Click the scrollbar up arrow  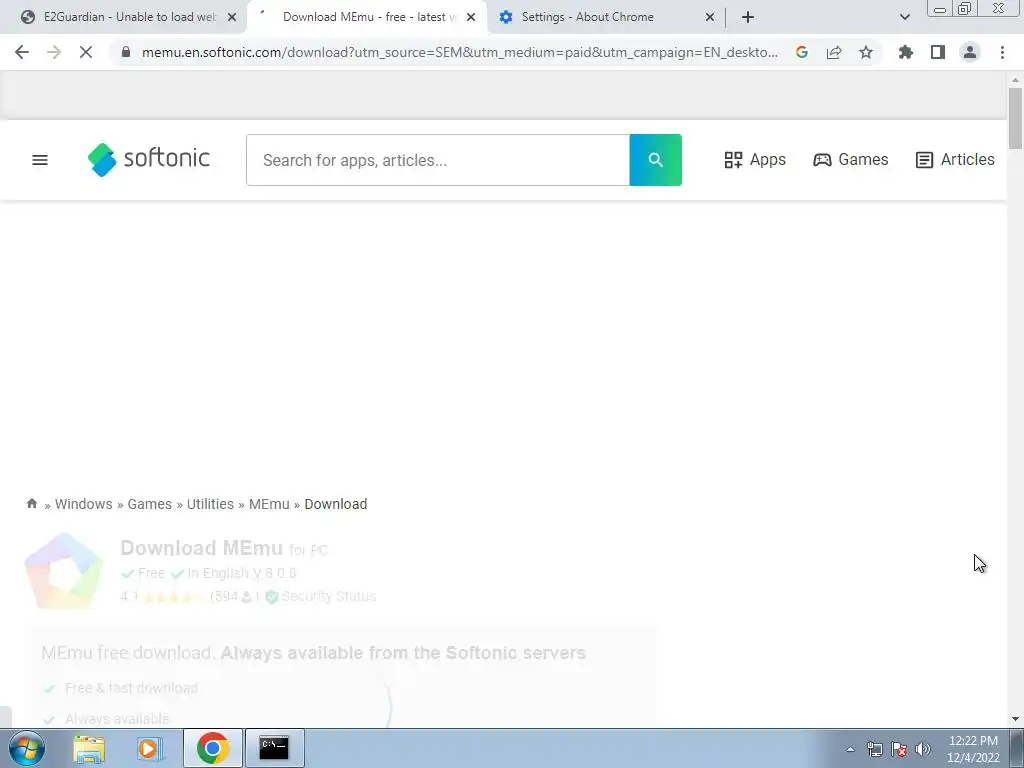point(1015,80)
